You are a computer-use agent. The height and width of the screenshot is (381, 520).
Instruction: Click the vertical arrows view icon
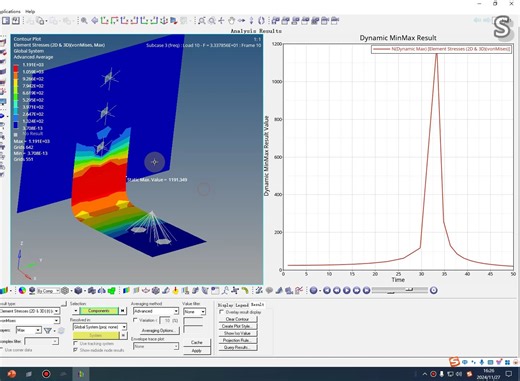point(251,21)
